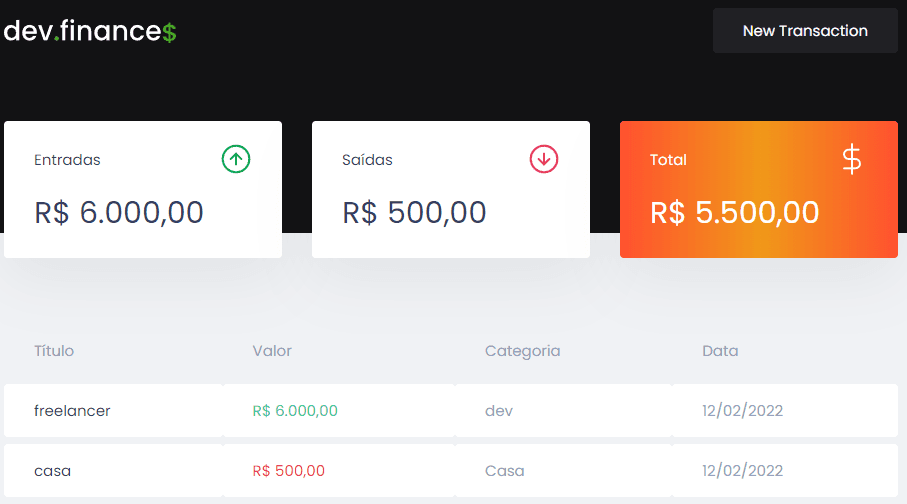Image resolution: width=907 pixels, height=504 pixels.
Task: Select the Entradas summary card
Action: pyautogui.click(x=143, y=189)
